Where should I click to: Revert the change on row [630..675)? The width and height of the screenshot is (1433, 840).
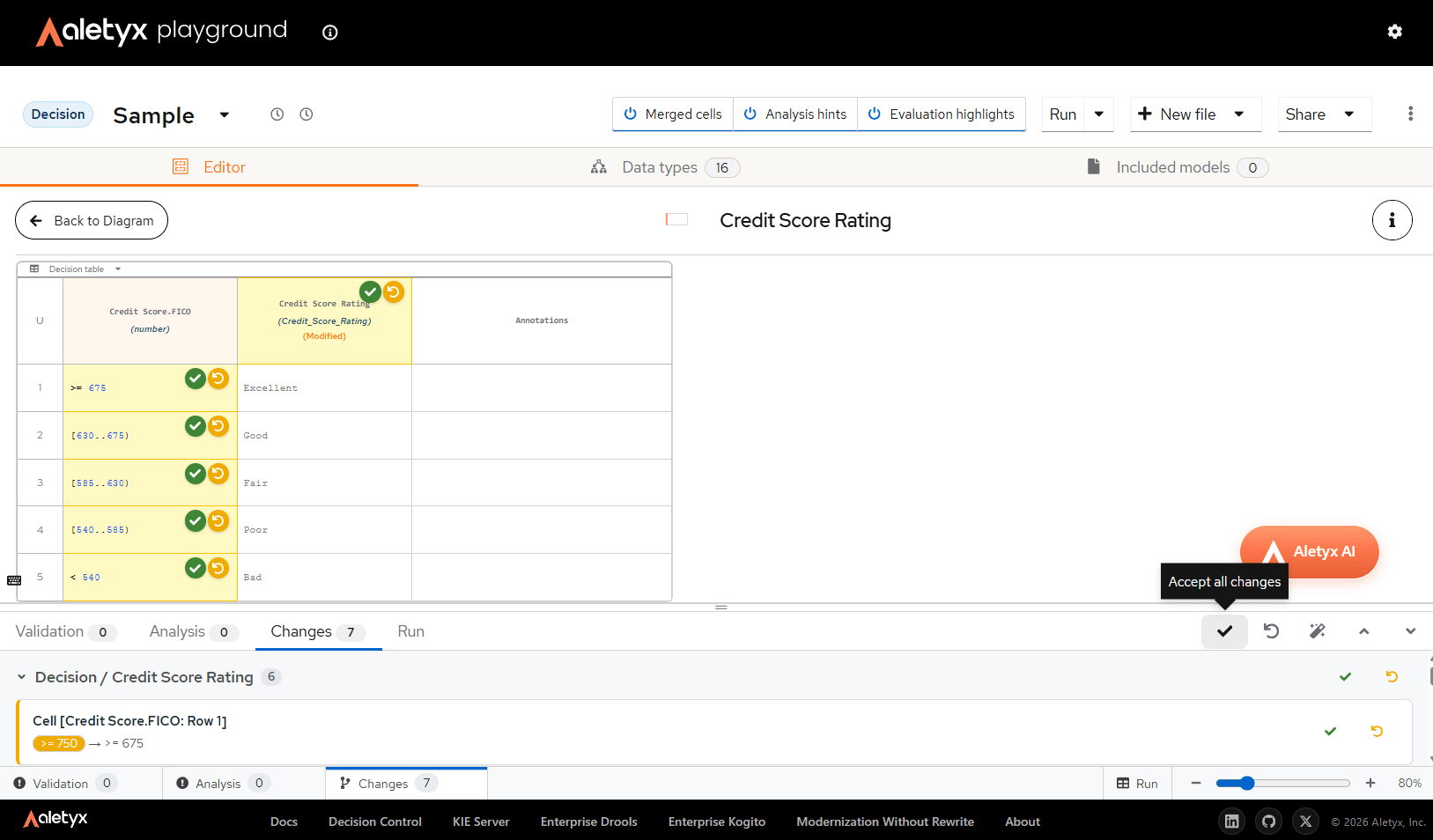point(218,426)
